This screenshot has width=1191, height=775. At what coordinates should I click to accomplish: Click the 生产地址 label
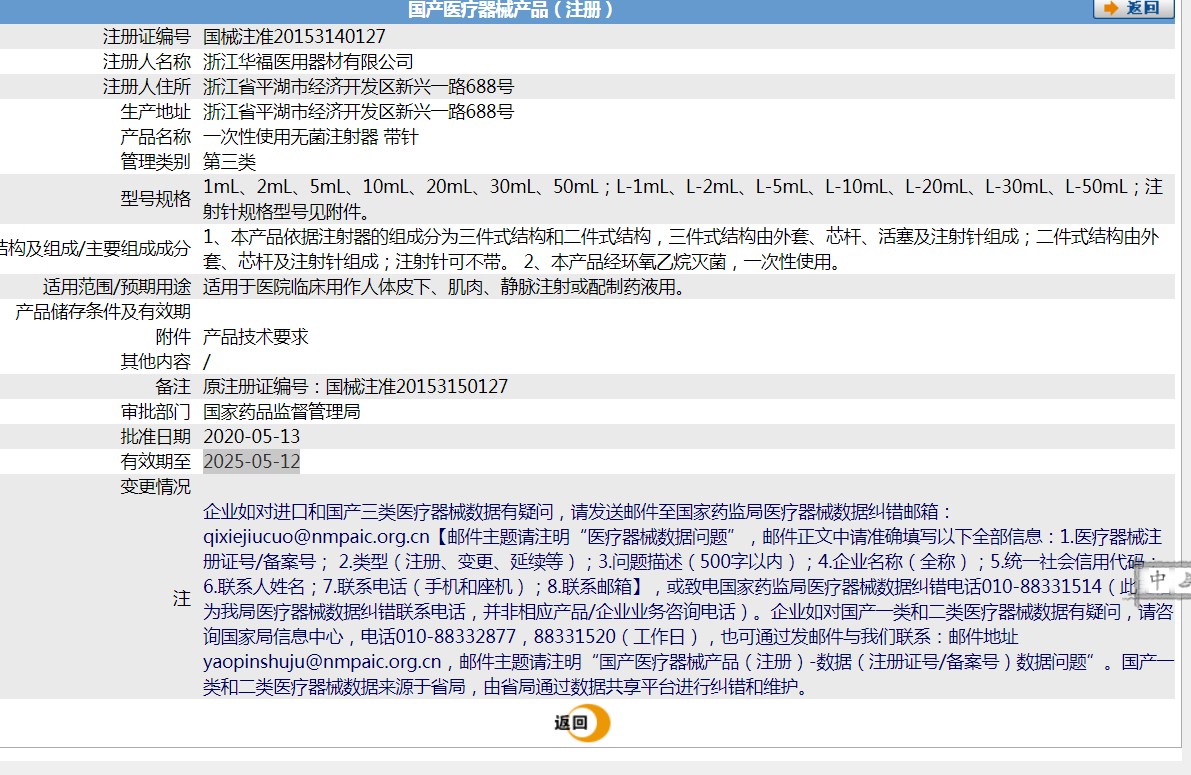click(156, 112)
